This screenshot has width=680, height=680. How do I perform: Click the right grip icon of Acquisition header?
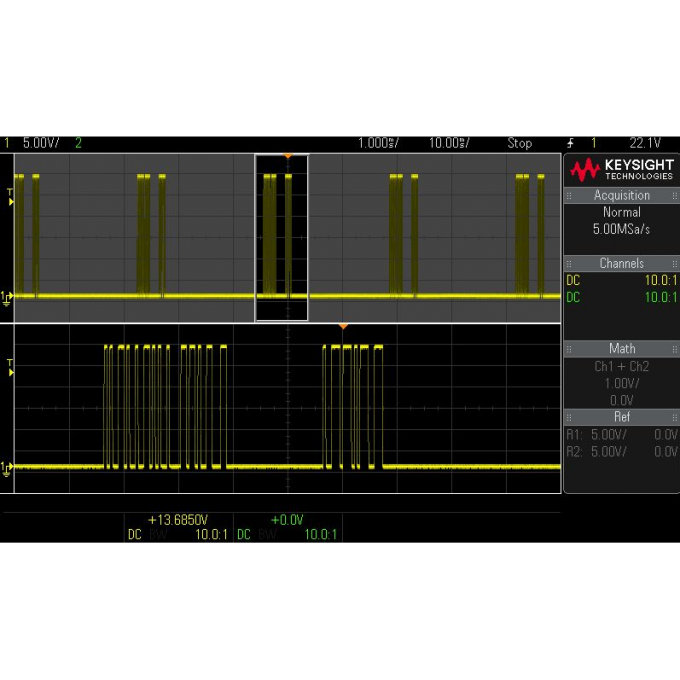(674, 196)
